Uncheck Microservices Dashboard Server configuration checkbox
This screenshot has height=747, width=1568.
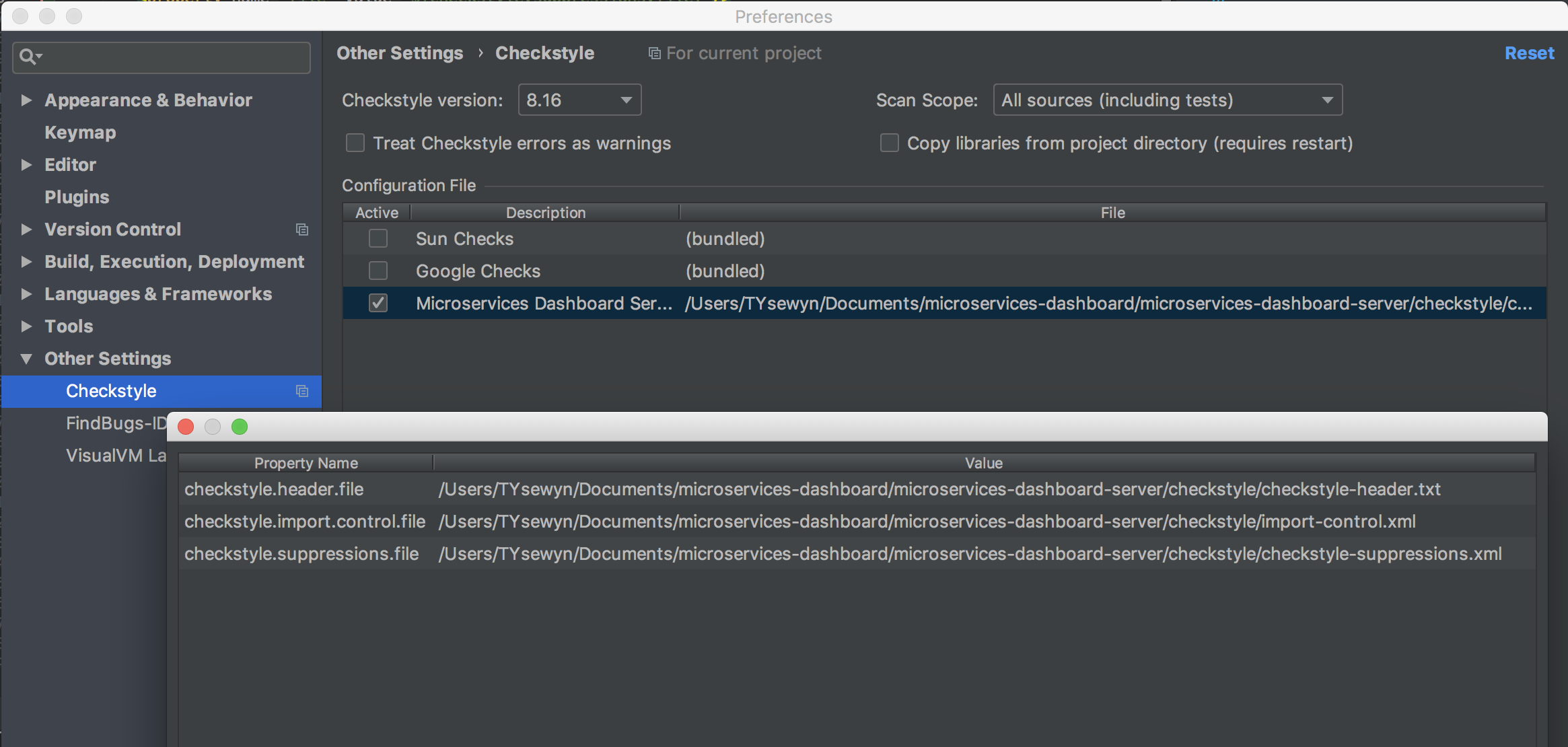point(378,304)
